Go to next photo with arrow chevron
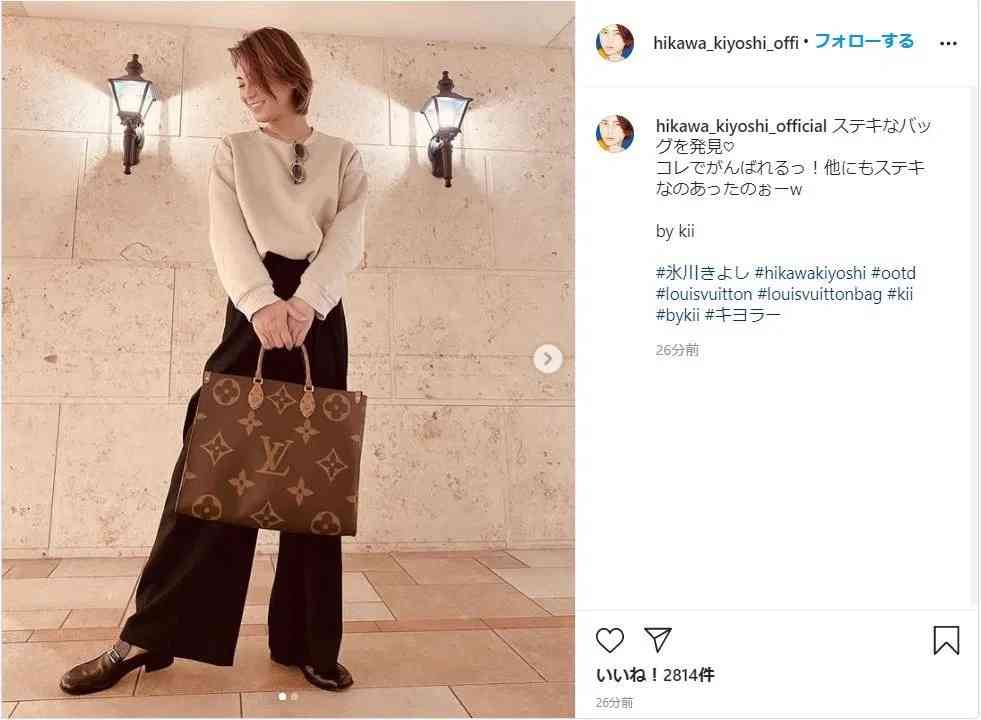This screenshot has height=720, width=981. pos(547,359)
